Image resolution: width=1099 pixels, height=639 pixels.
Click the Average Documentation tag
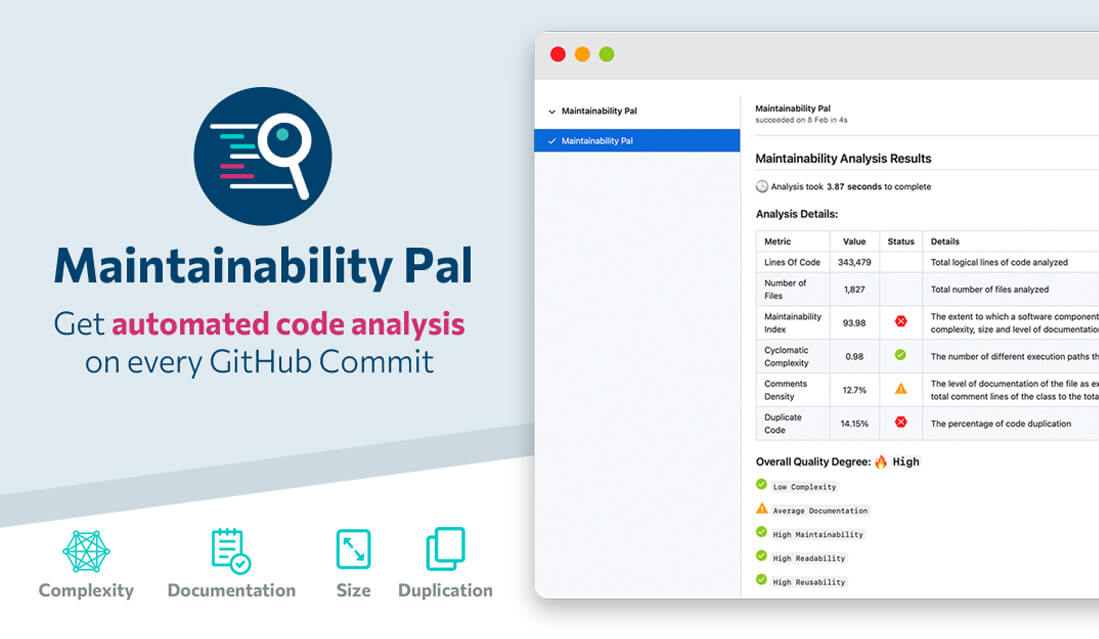point(820,511)
